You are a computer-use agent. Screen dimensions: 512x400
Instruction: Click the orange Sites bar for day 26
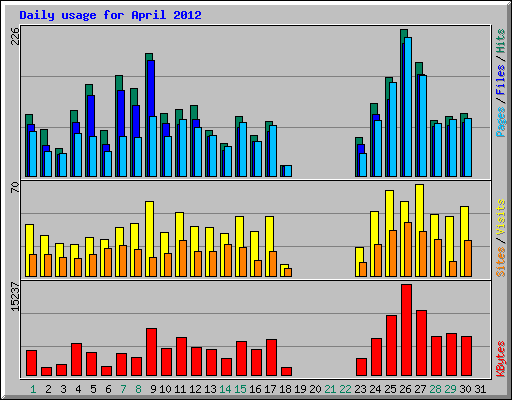click(x=408, y=249)
